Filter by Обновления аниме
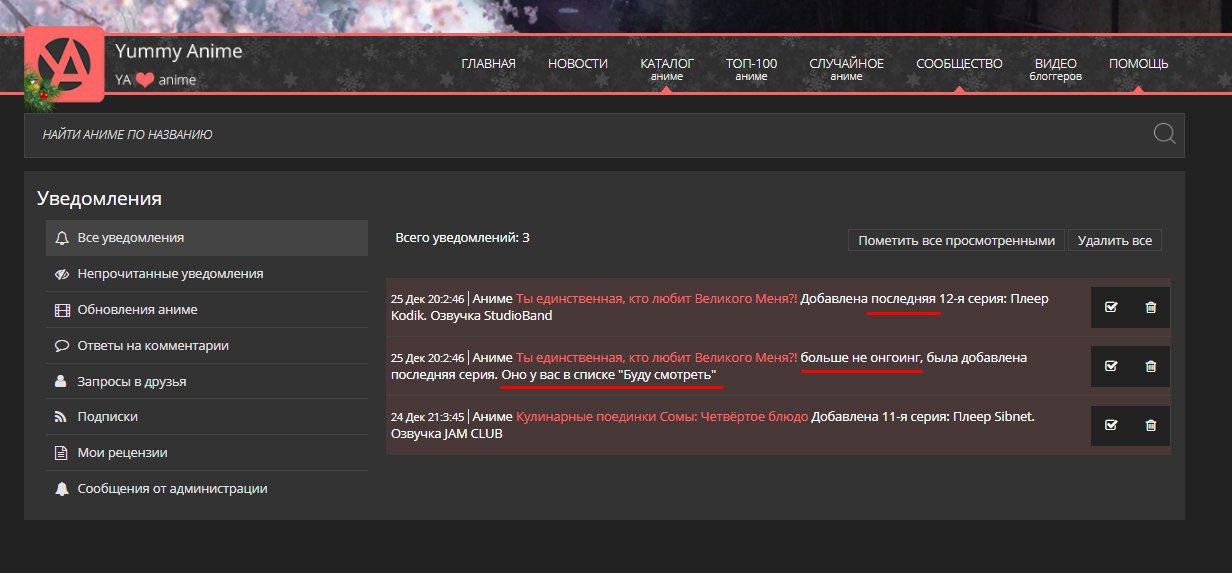The width and height of the screenshot is (1232, 573). click(207, 310)
